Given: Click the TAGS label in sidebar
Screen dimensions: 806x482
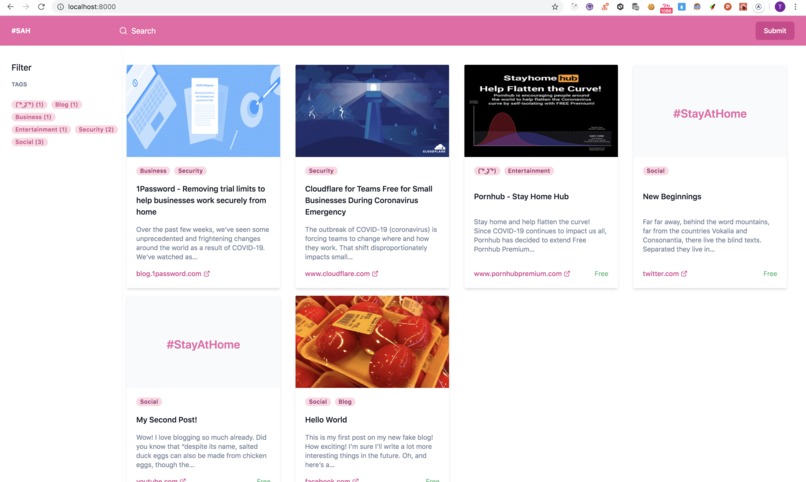Looking at the screenshot, I should pyautogui.click(x=20, y=84).
